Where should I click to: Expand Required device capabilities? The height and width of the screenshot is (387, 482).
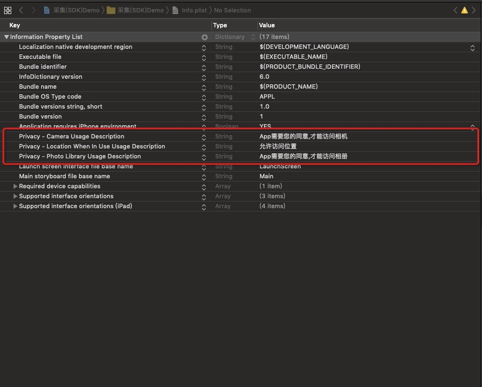[x=15, y=186]
